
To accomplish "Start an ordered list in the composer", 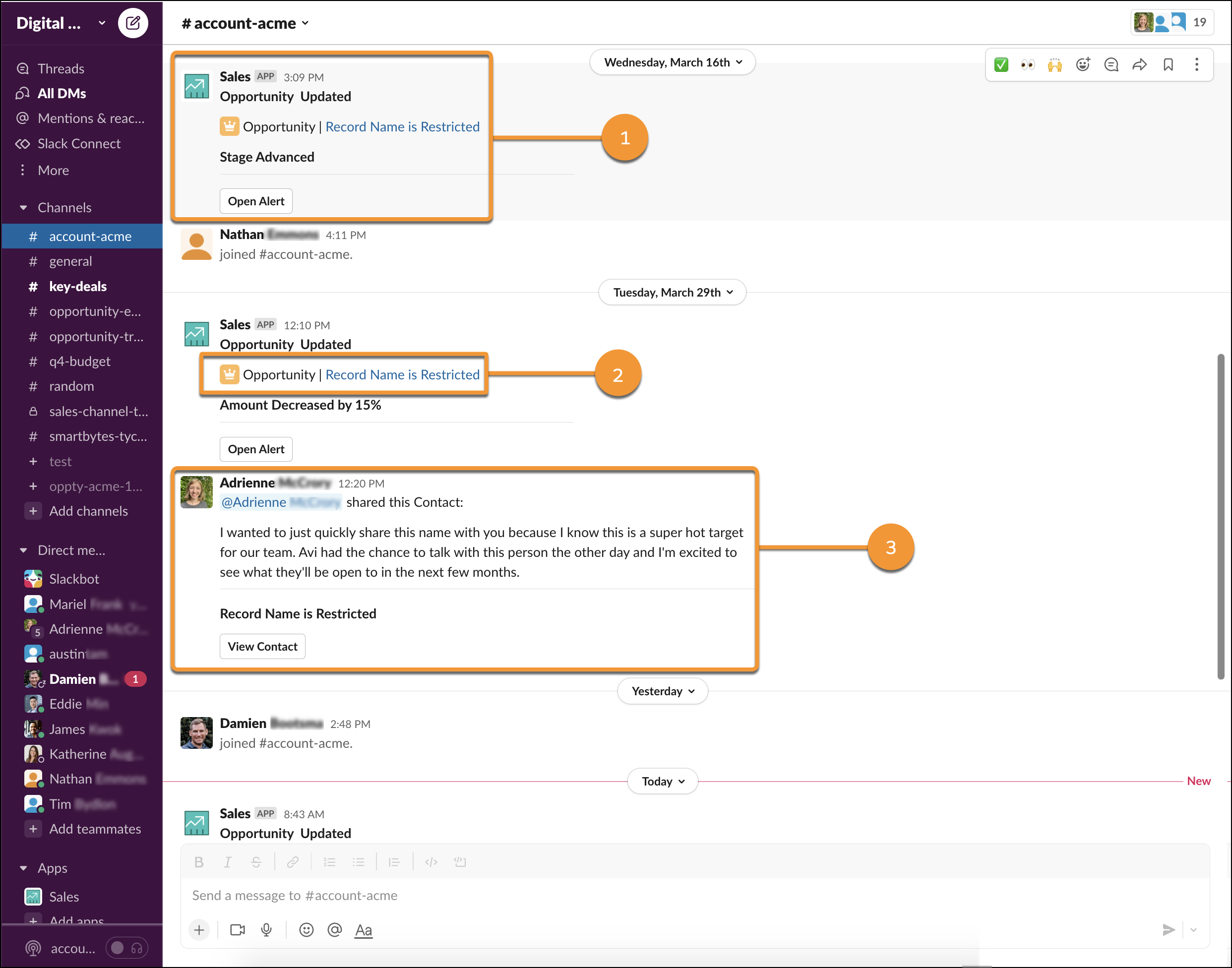I will [x=330, y=862].
